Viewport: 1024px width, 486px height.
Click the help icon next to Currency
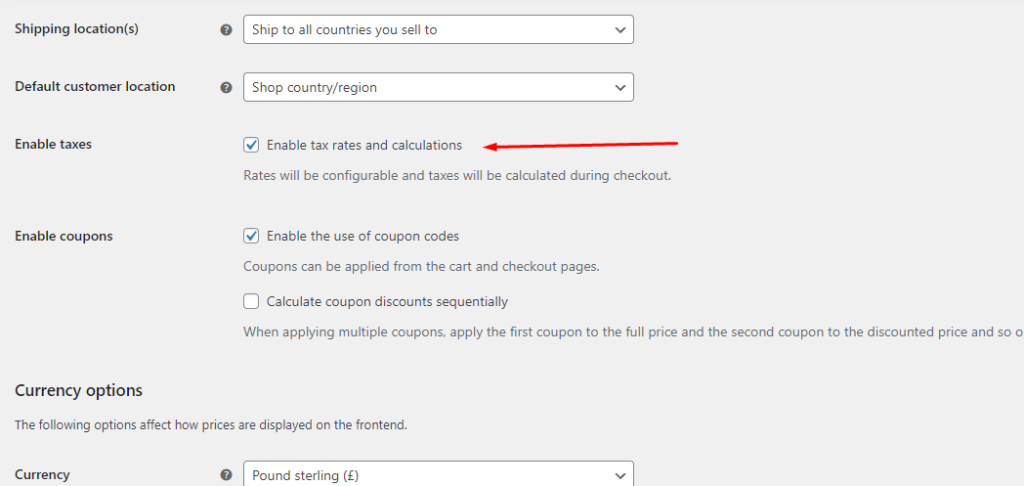pos(226,475)
